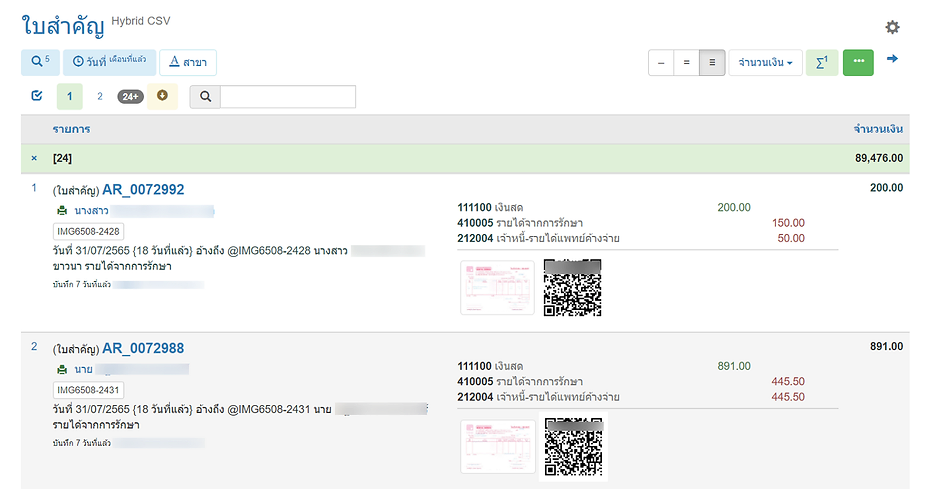Open the settings gear icon
Image resolution: width=925 pixels, height=489 pixels.
[892, 27]
